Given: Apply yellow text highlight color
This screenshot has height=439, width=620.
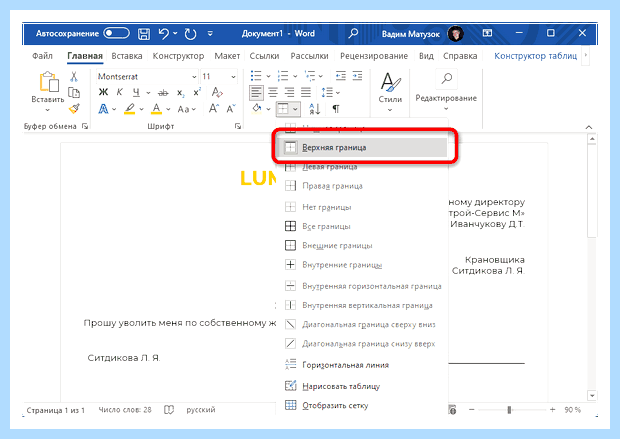Looking at the screenshot, I should pyautogui.click(x=130, y=109).
